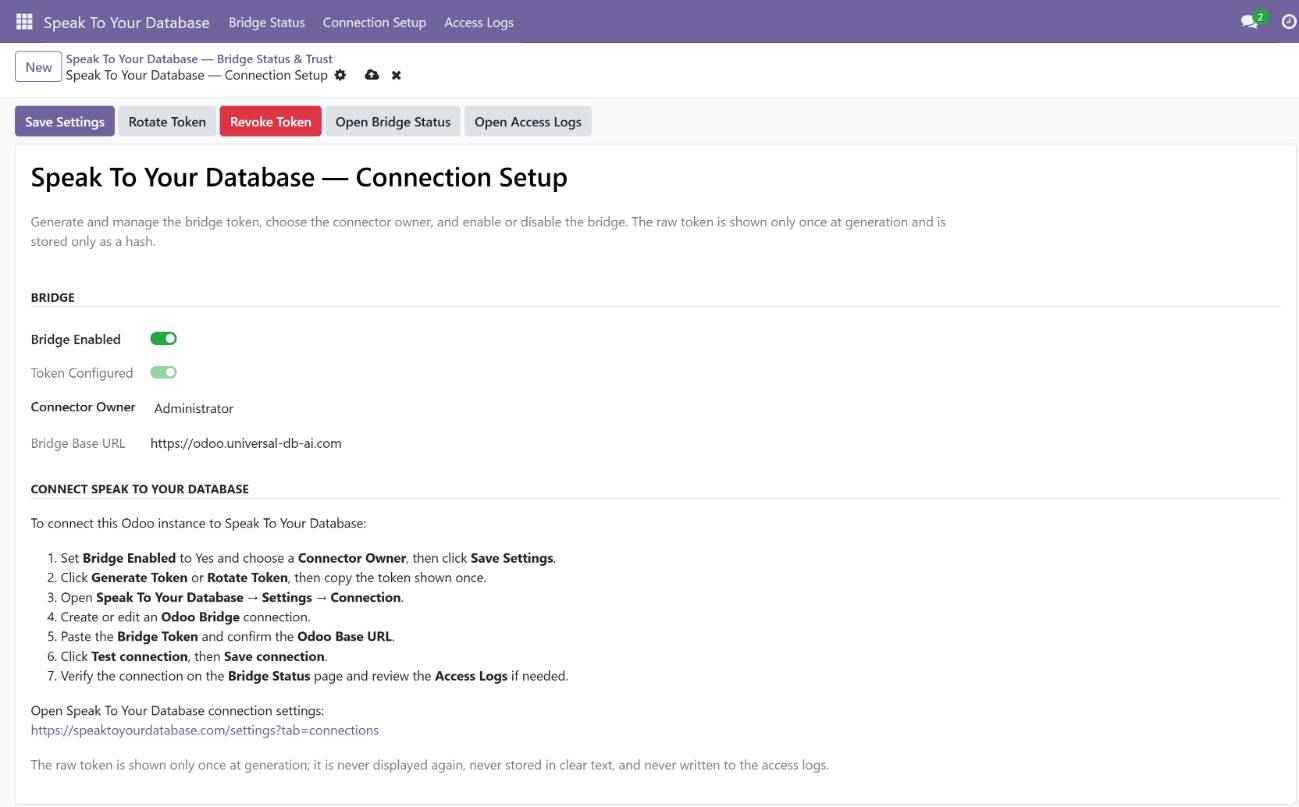Click the Token Configured label

click(82, 373)
